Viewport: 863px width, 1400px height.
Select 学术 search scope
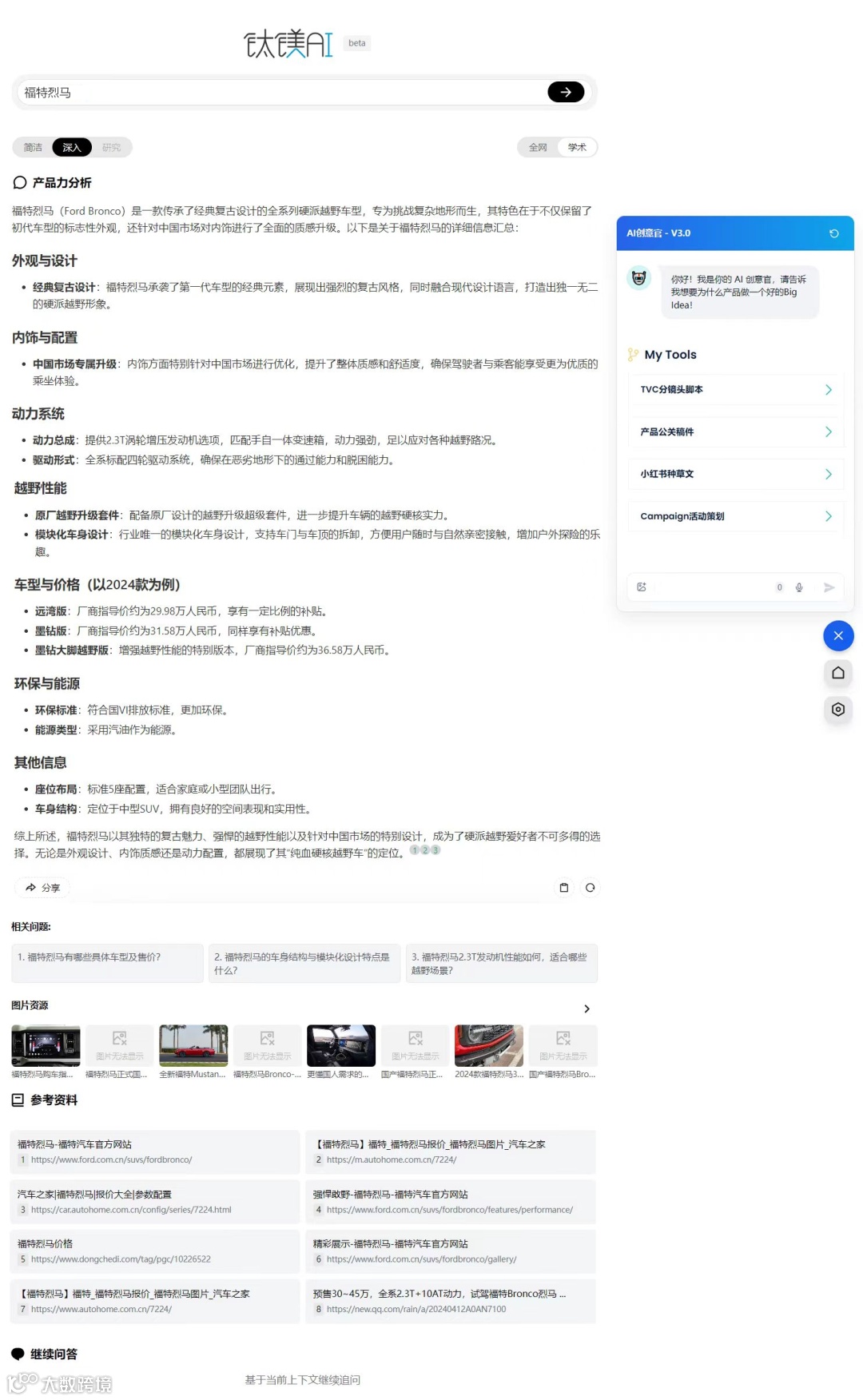tap(577, 148)
